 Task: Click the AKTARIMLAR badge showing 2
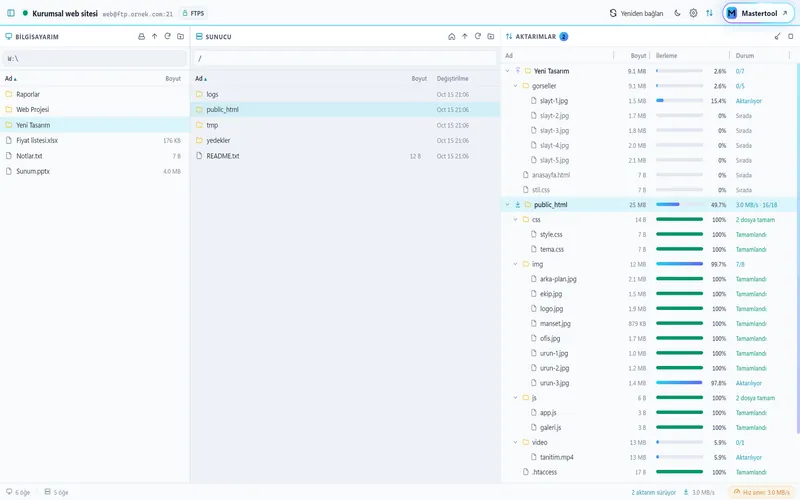tap(564, 37)
